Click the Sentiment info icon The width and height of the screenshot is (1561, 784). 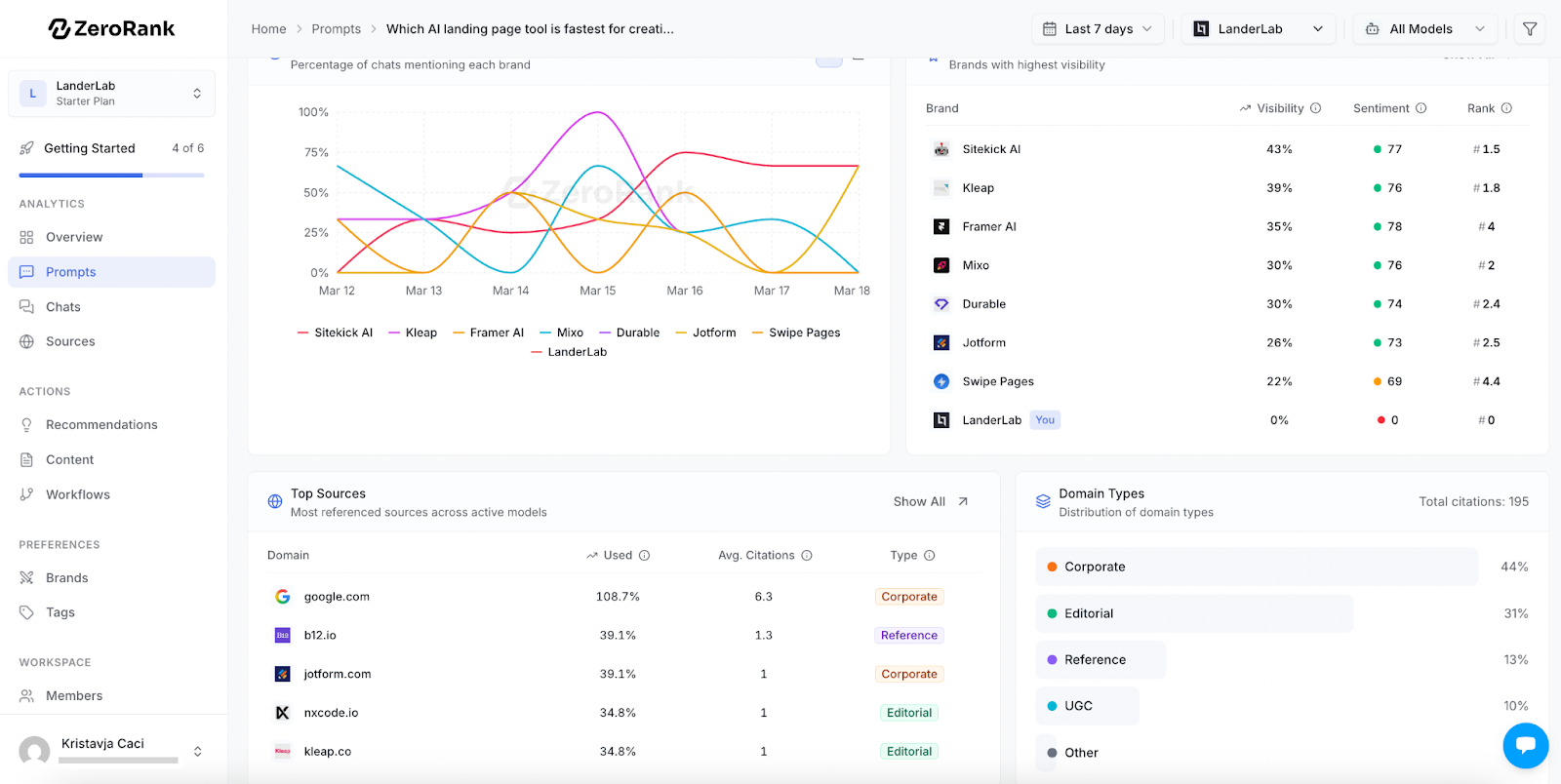[1421, 108]
